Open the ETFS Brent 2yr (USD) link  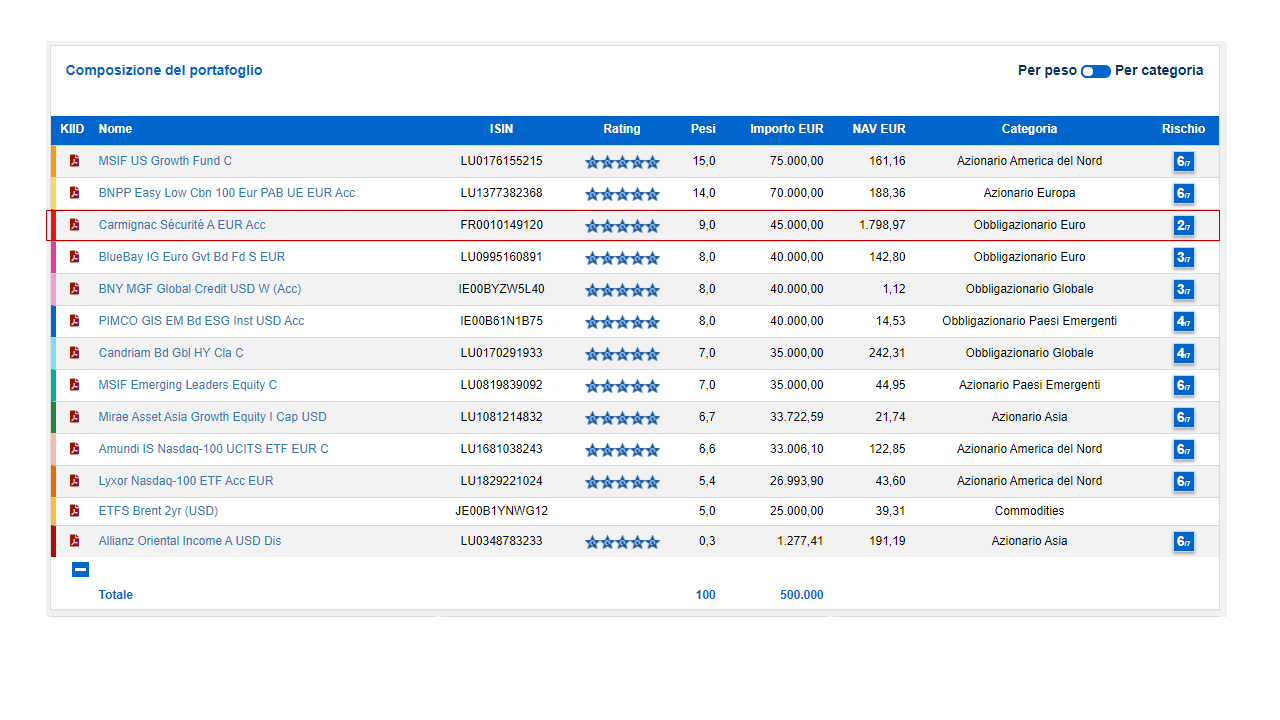click(x=158, y=511)
